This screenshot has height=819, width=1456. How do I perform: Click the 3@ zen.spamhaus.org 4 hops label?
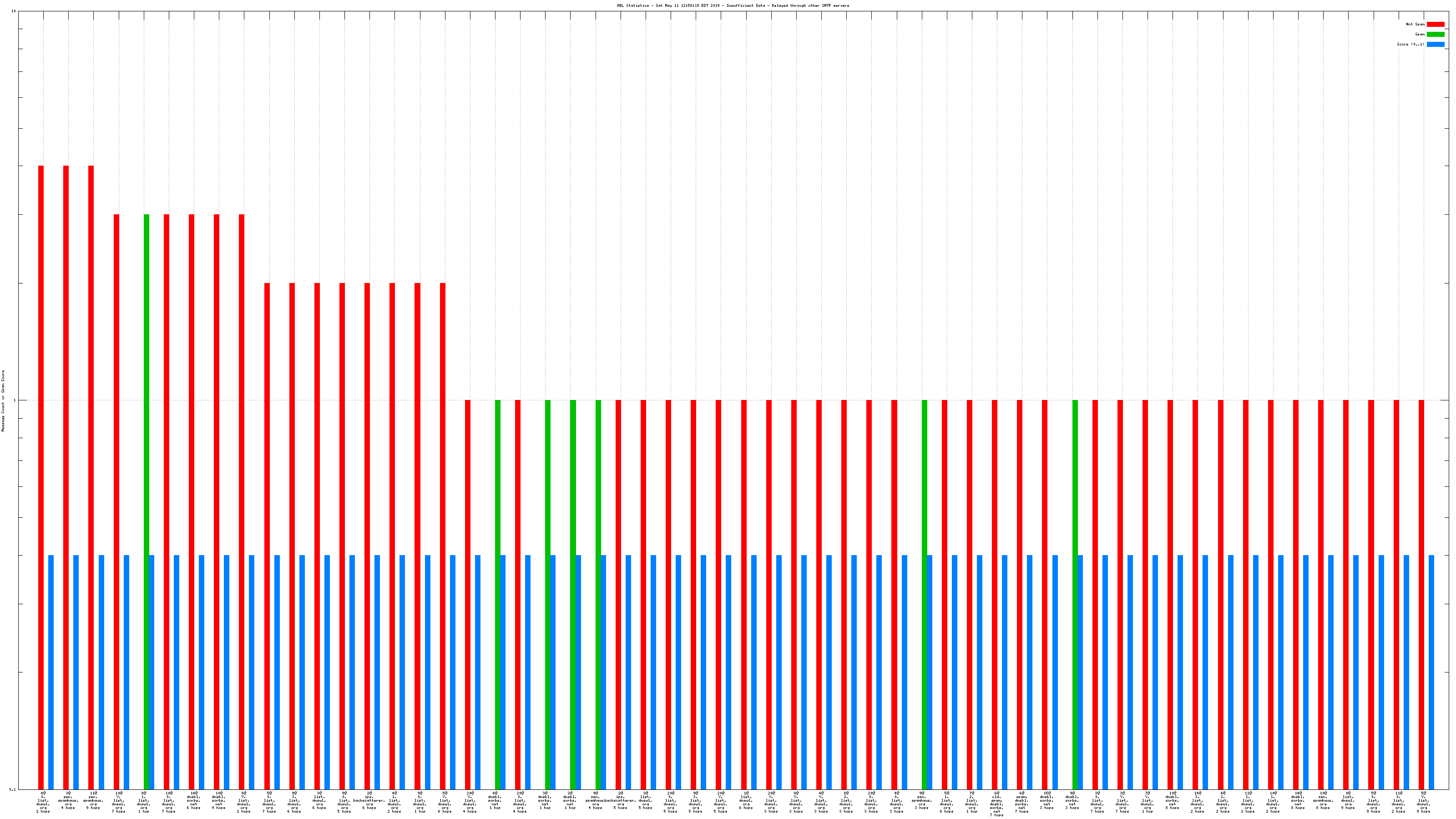click(x=68, y=800)
